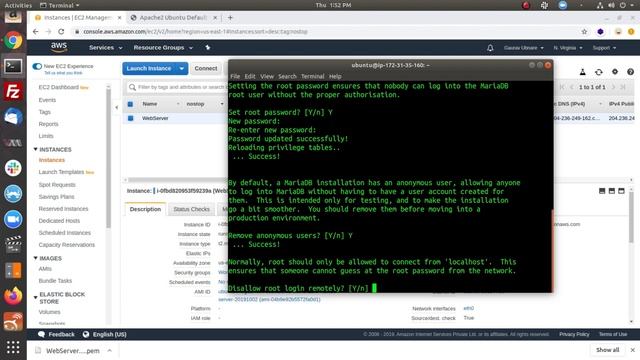Click the Feedback link in footer

[x=57, y=334]
